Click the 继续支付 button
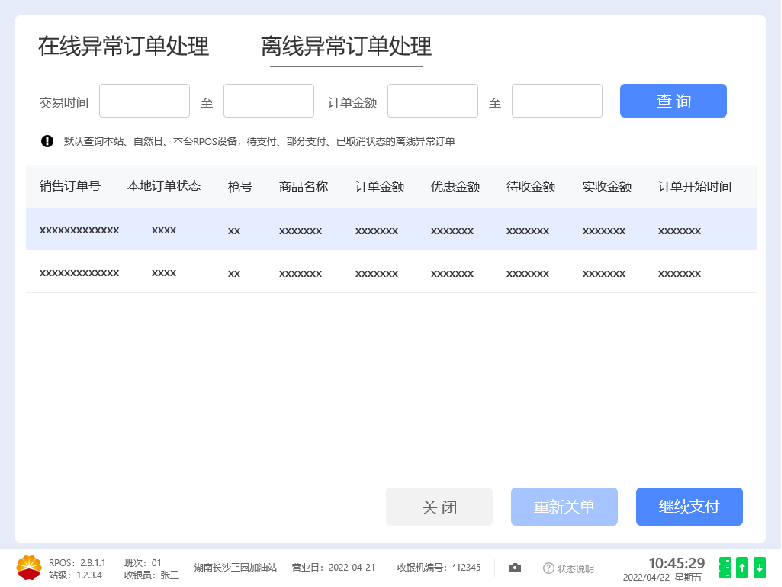This screenshot has width=782, height=587. coord(689,507)
